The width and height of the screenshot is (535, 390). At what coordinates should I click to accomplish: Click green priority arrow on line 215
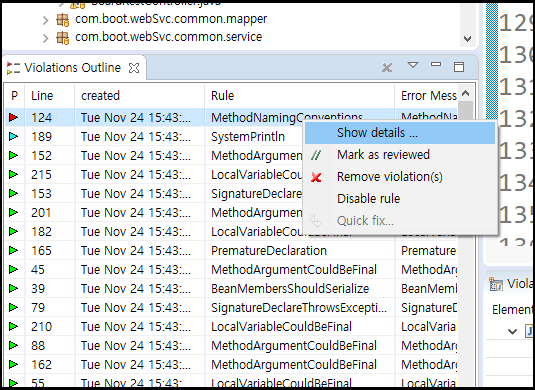point(13,174)
